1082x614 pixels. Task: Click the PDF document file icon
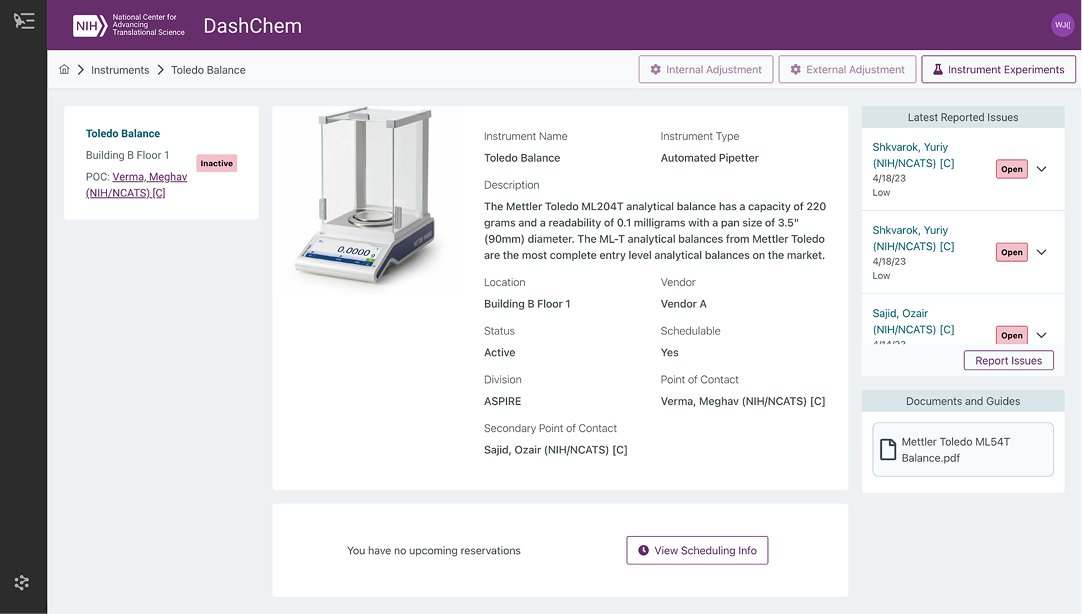(887, 450)
